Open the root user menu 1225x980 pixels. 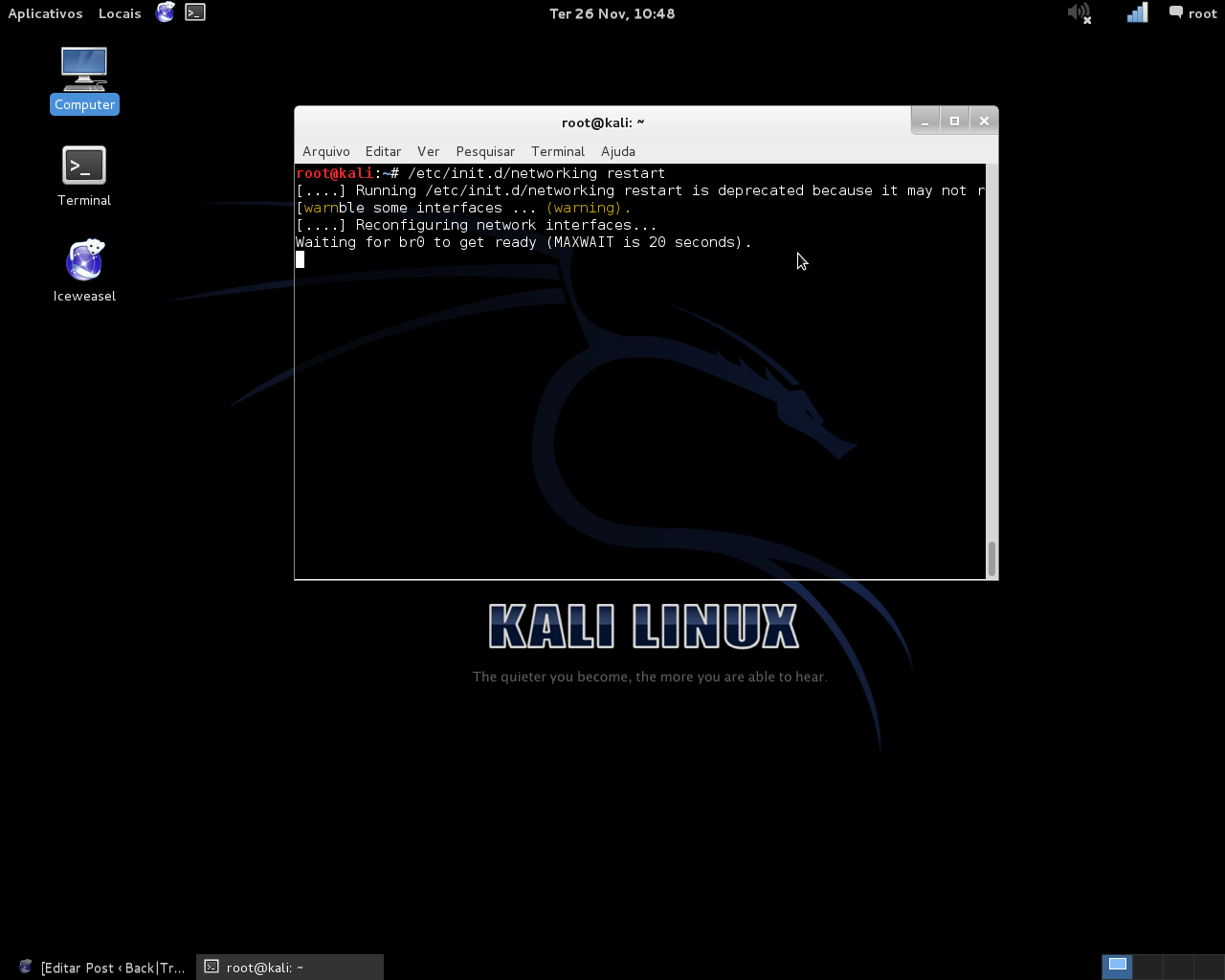tap(1202, 13)
